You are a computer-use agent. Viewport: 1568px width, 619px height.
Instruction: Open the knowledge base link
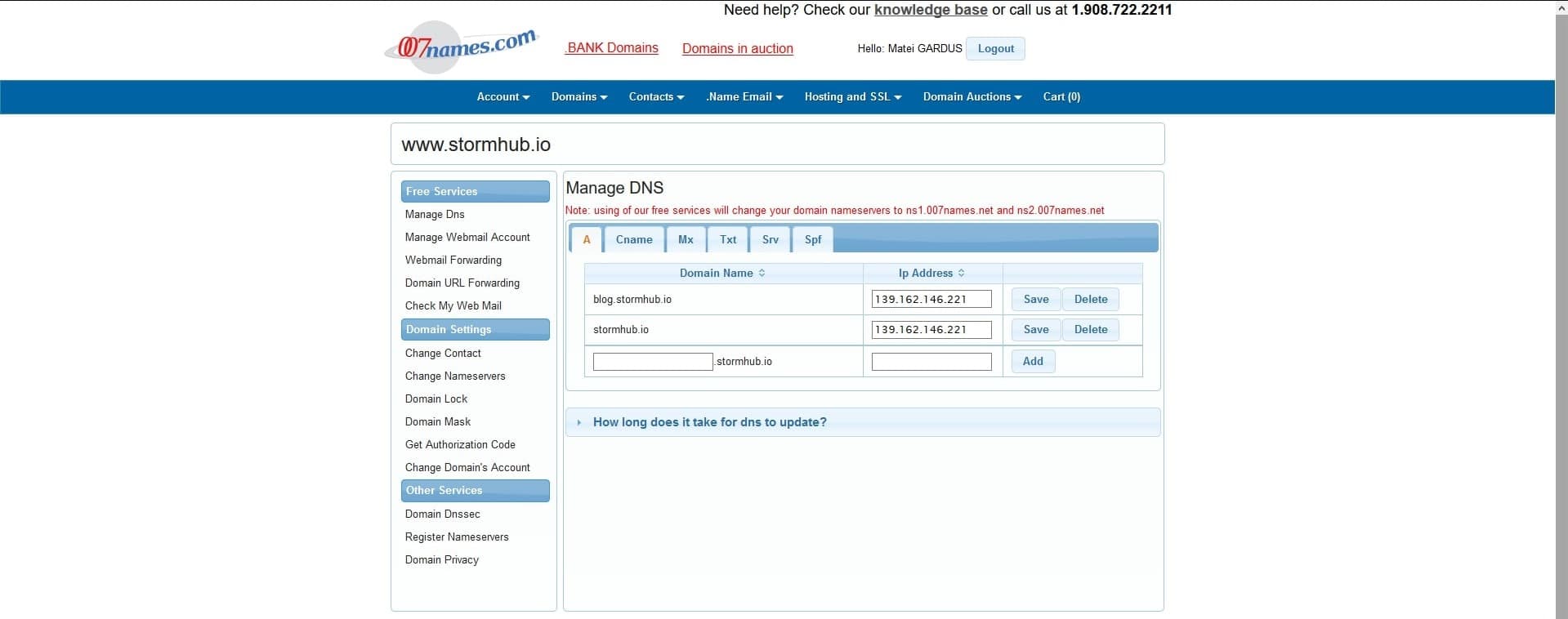[x=931, y=10]
